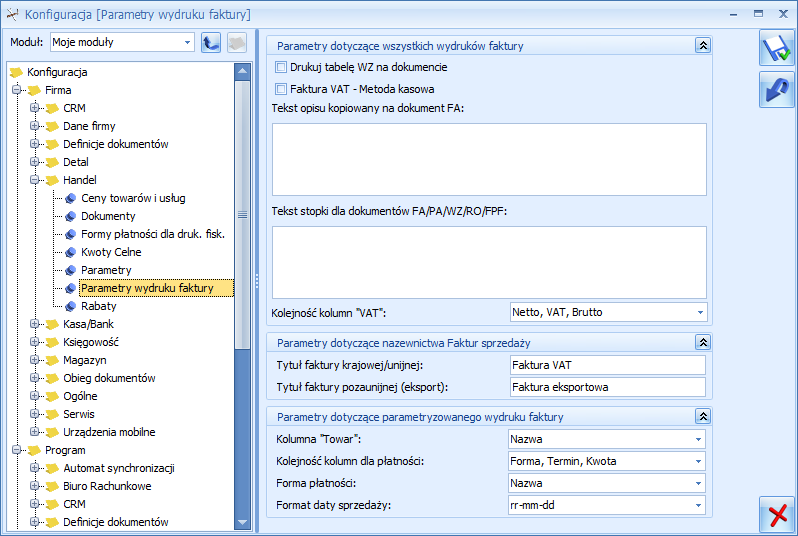Collapse the nazewnictwa Faktur sprzedaży section
This screenshot has width=798, height=536.
click(703, 343)
